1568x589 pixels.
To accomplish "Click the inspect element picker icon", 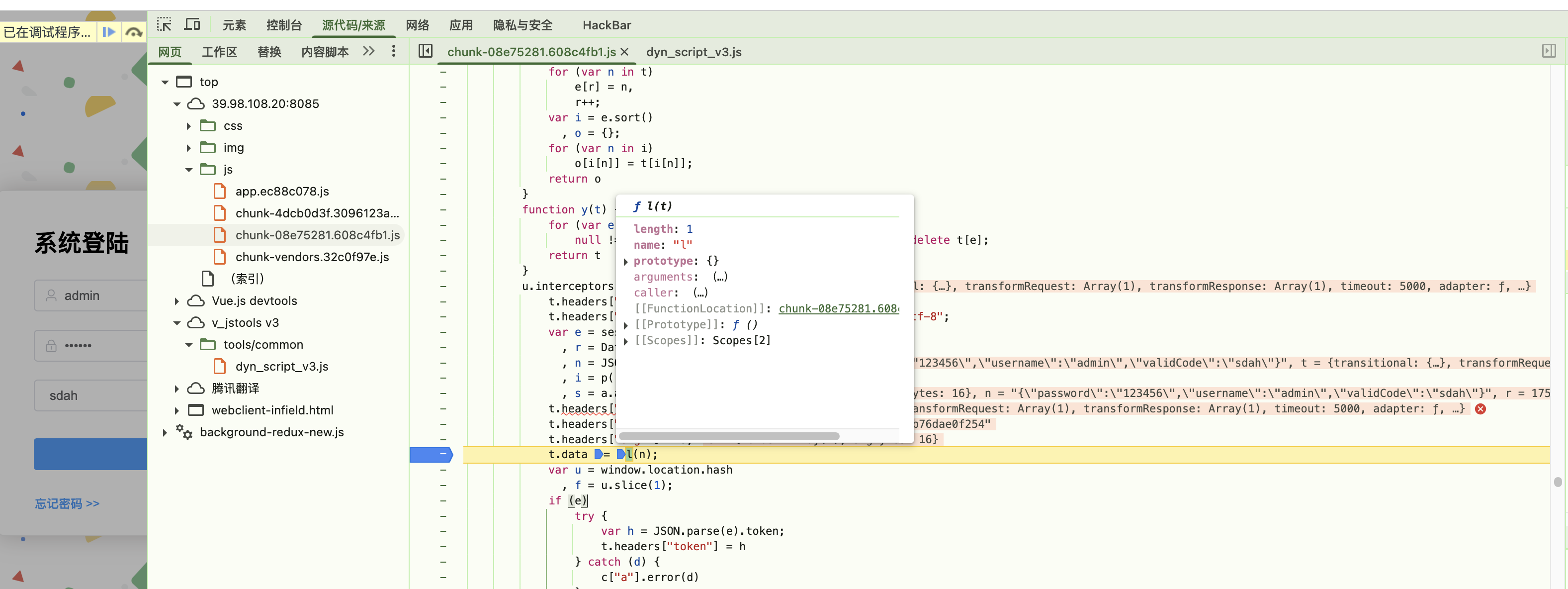I will point(164,24).
